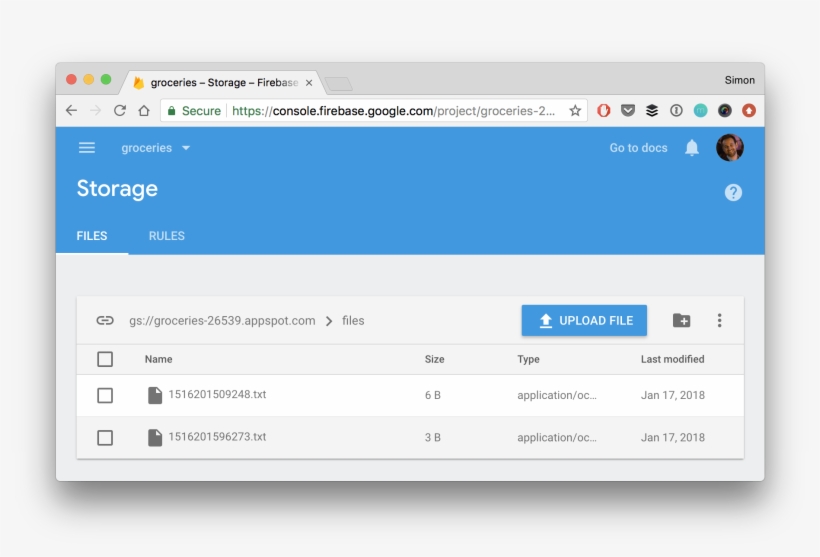Open the user account avatar
The height and width of the screenshot is (557, 820).
click(730, 147)
